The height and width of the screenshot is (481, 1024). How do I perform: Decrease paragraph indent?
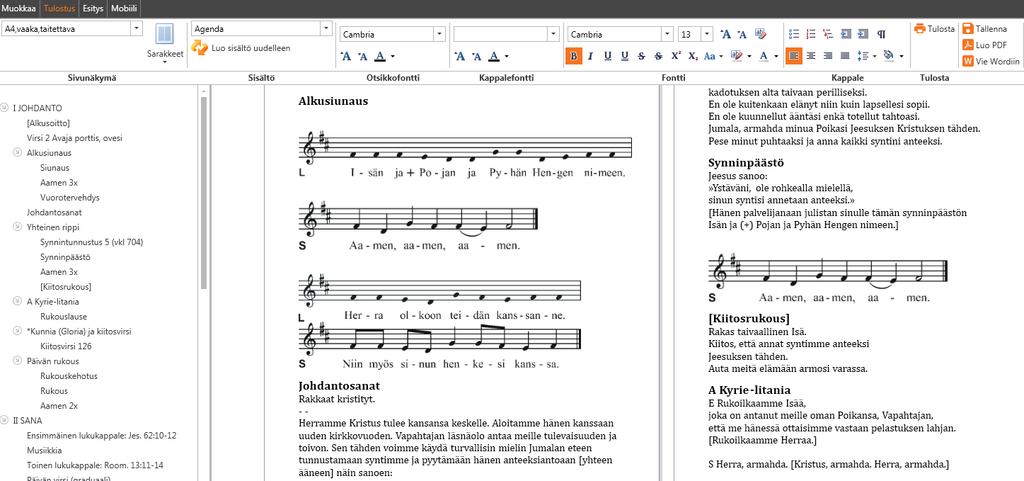(846, 34)
